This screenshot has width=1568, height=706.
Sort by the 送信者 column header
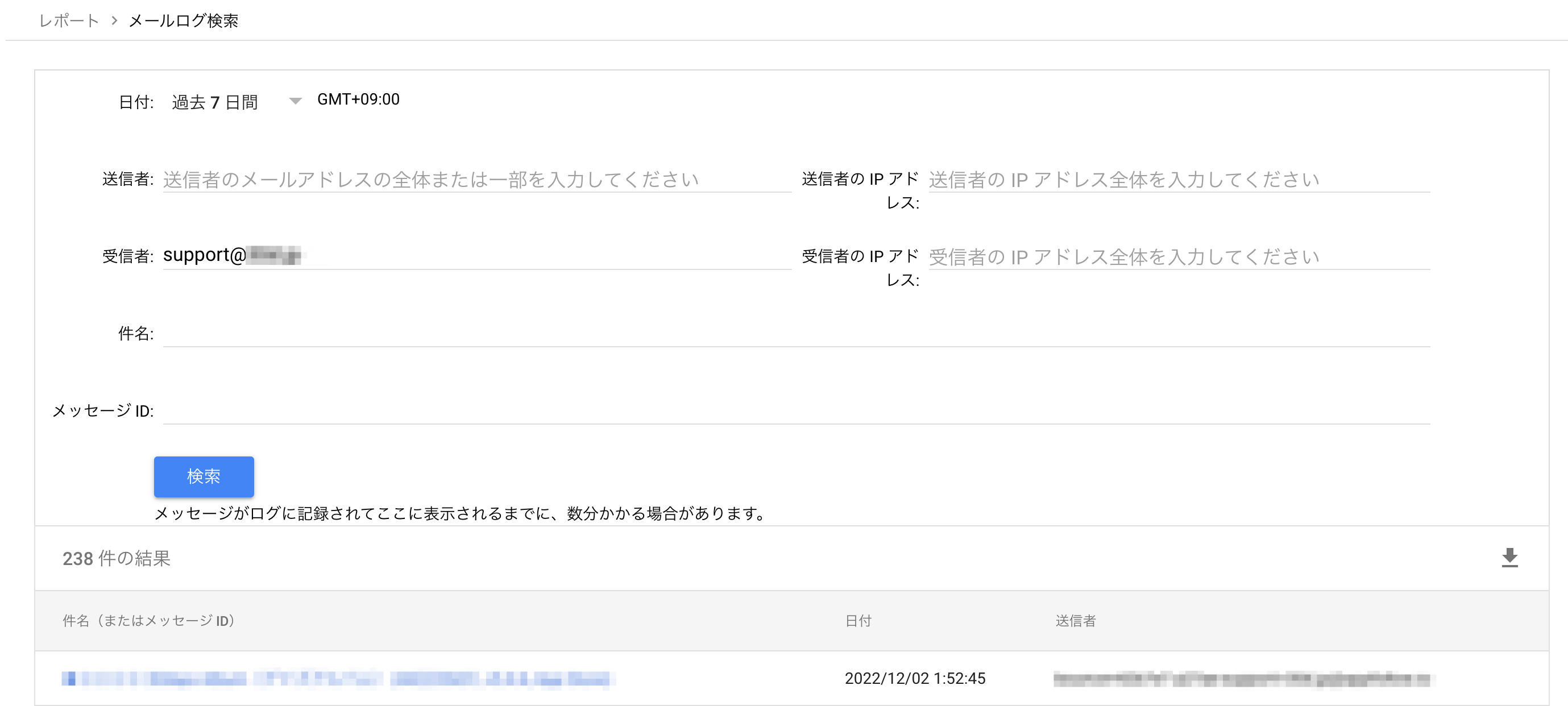pos(1075,621)
